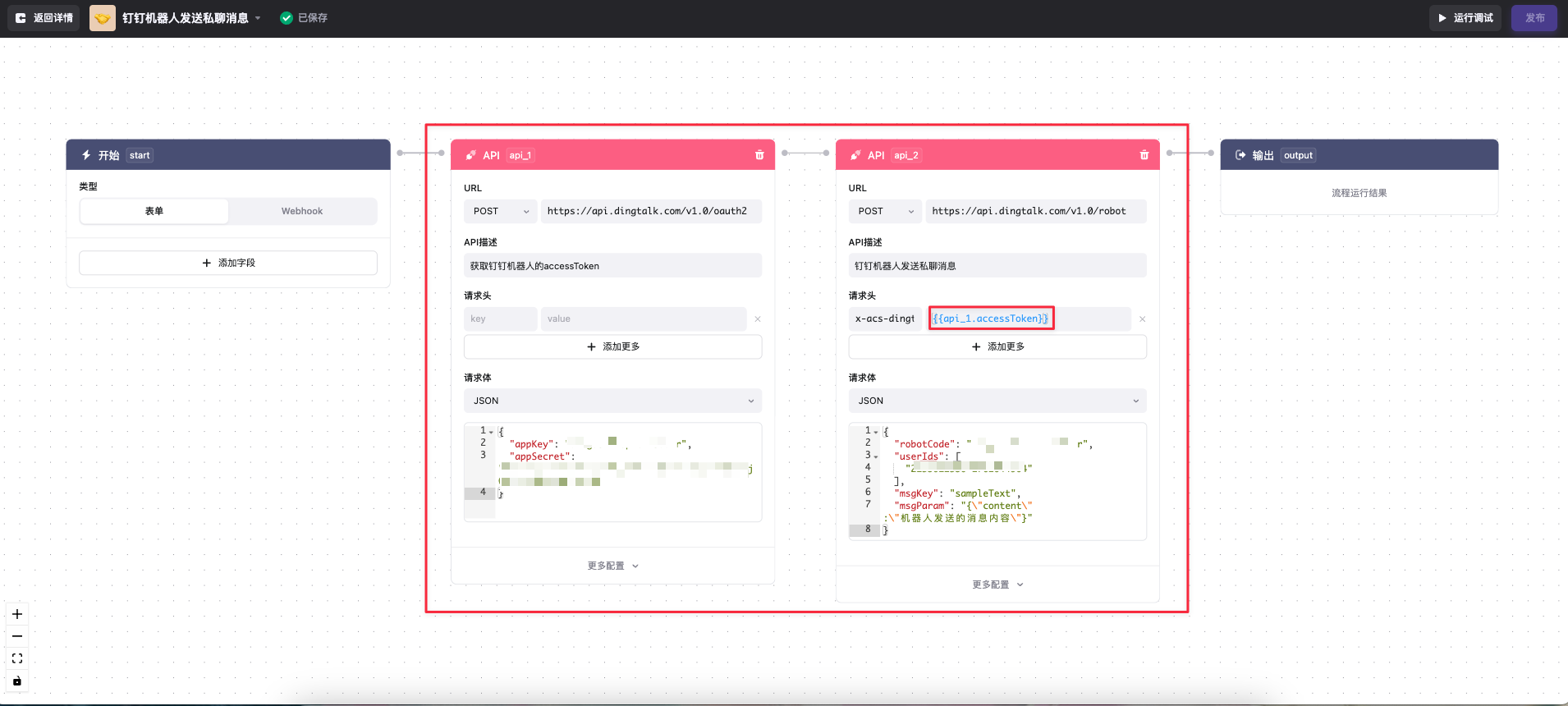Click the 流程运行结果 text in output node
Viewport: 1568px width, 706px height.
pos(1359,193)
